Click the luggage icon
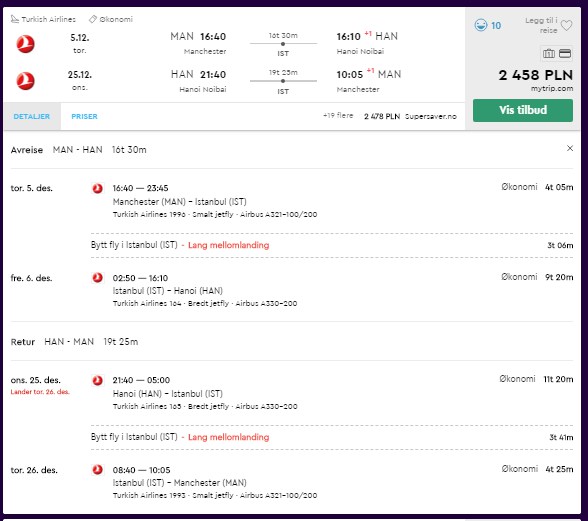Screen dimensions: 588x521 coord(549,54)
